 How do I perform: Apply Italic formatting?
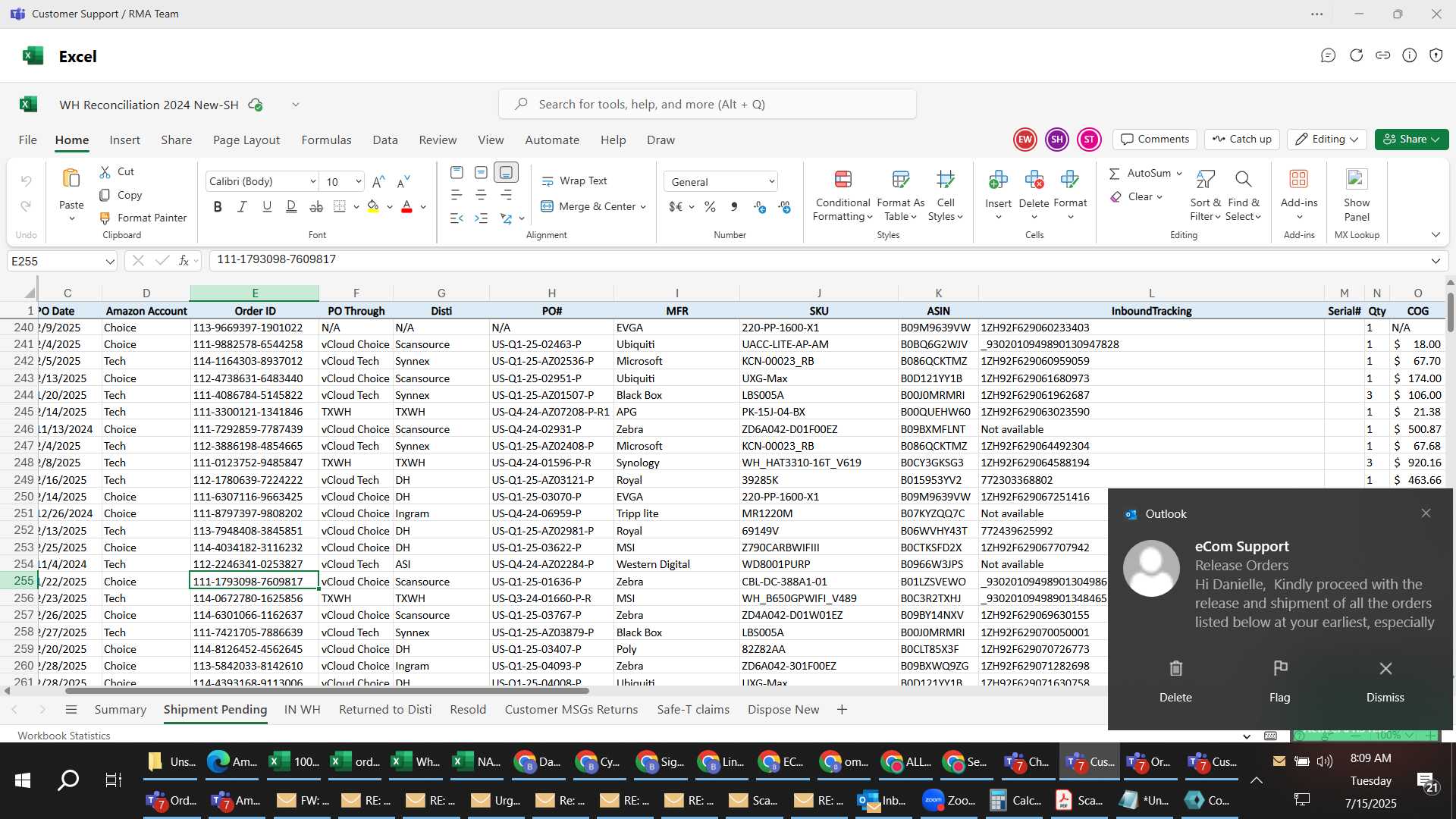click(x=242, y=206)
